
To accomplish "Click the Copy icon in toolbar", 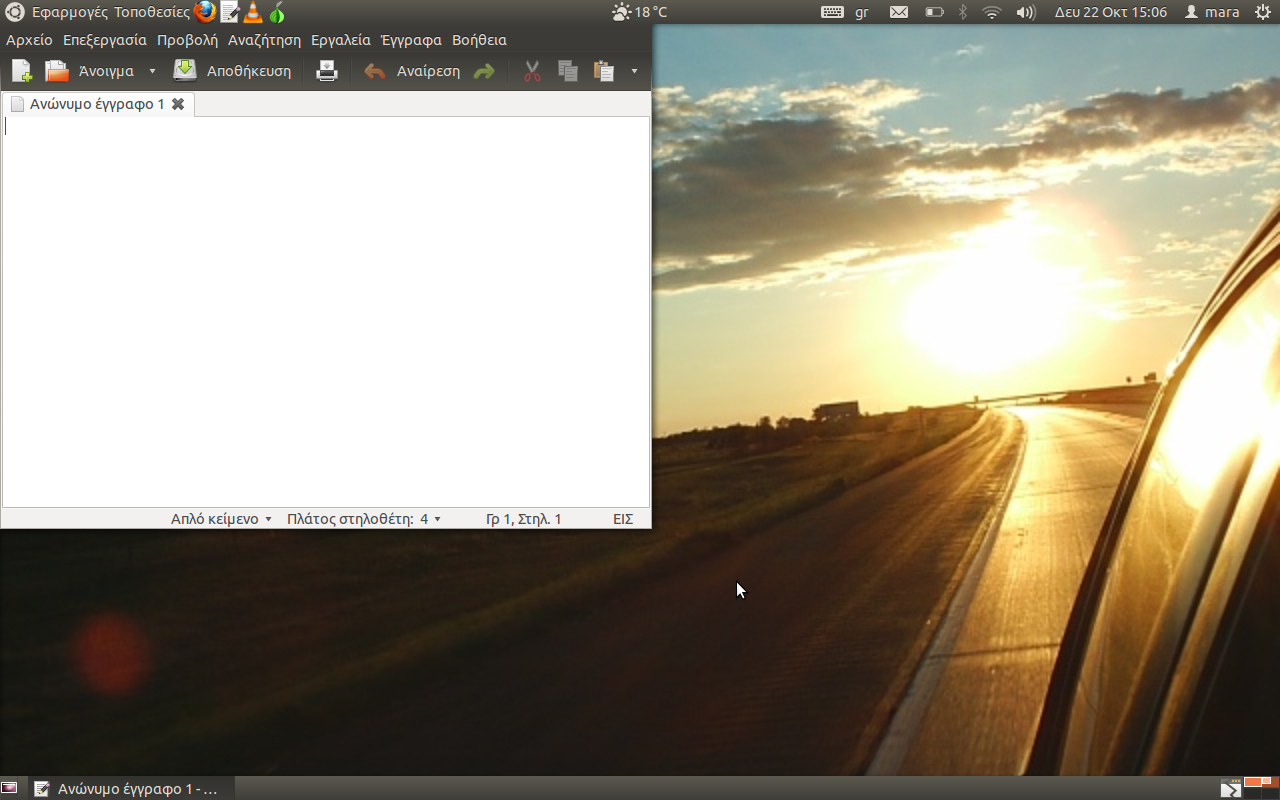I will [x=568, y=71].
